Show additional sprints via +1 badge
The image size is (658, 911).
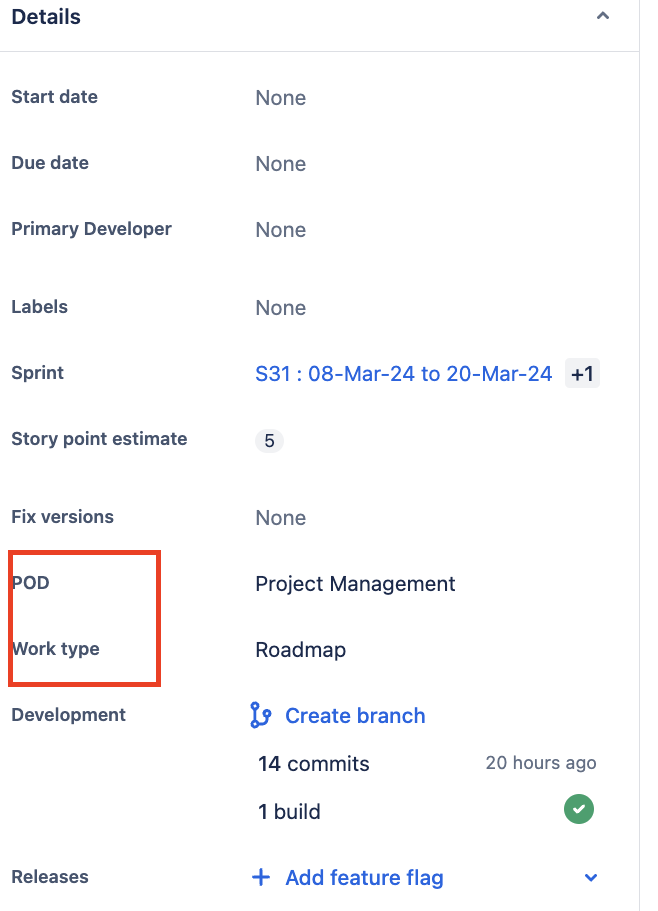pyautogui.click(x=582, y=374)
